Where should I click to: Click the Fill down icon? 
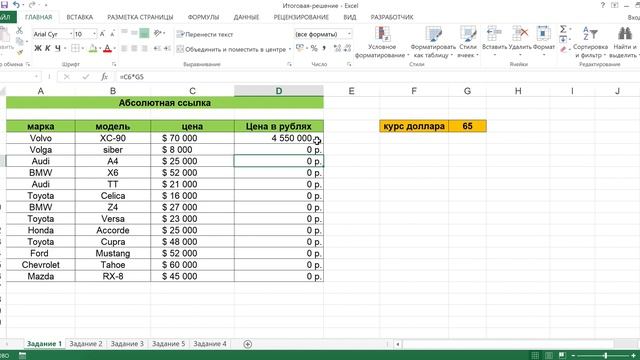click(563, 39)
